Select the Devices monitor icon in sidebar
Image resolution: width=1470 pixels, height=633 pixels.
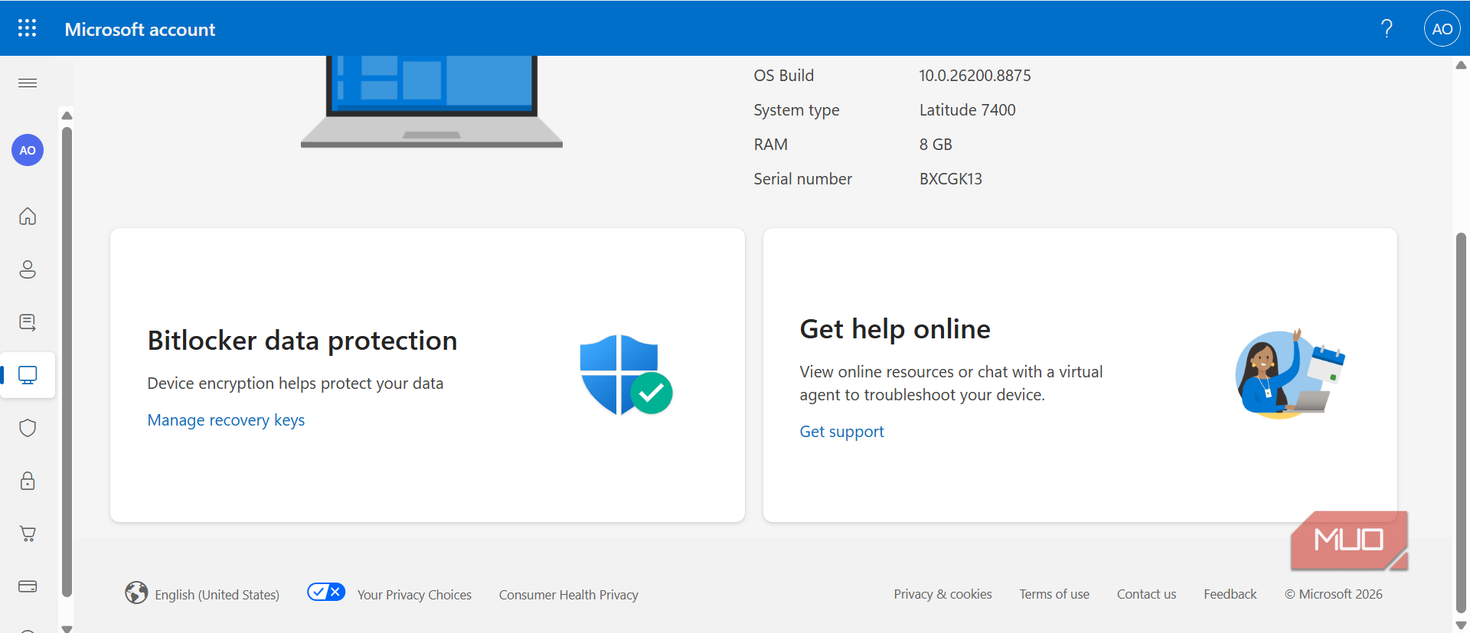(28, 375)
